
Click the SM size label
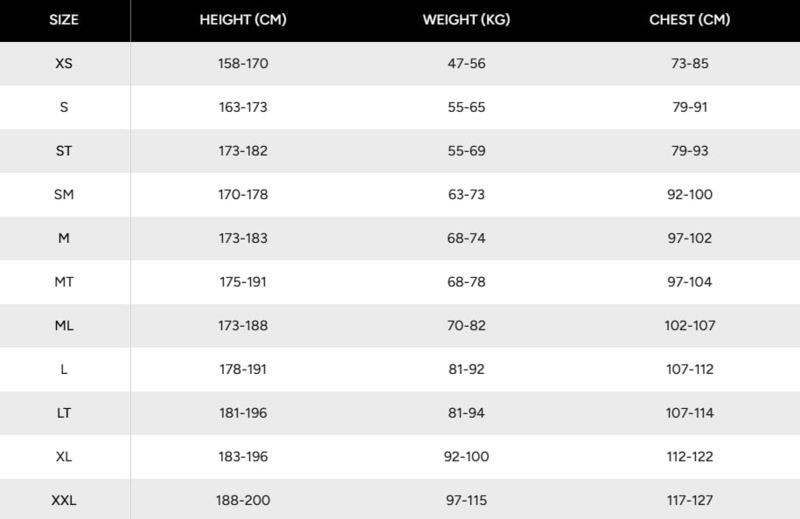pos(64,194)
